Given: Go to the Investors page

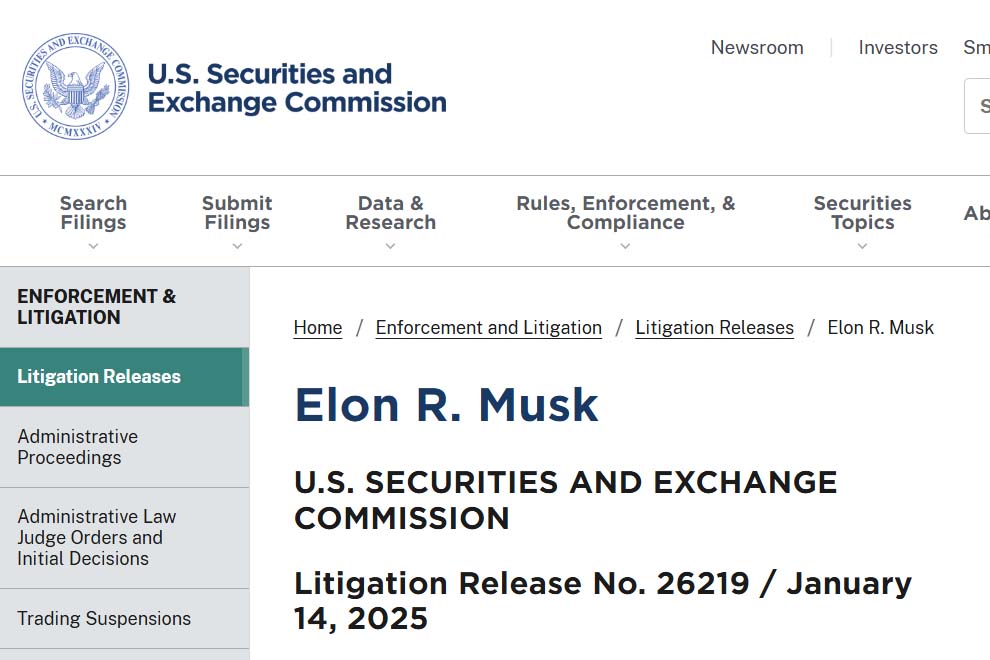Looking at the screenshot, I should click(x=898, y=48).
